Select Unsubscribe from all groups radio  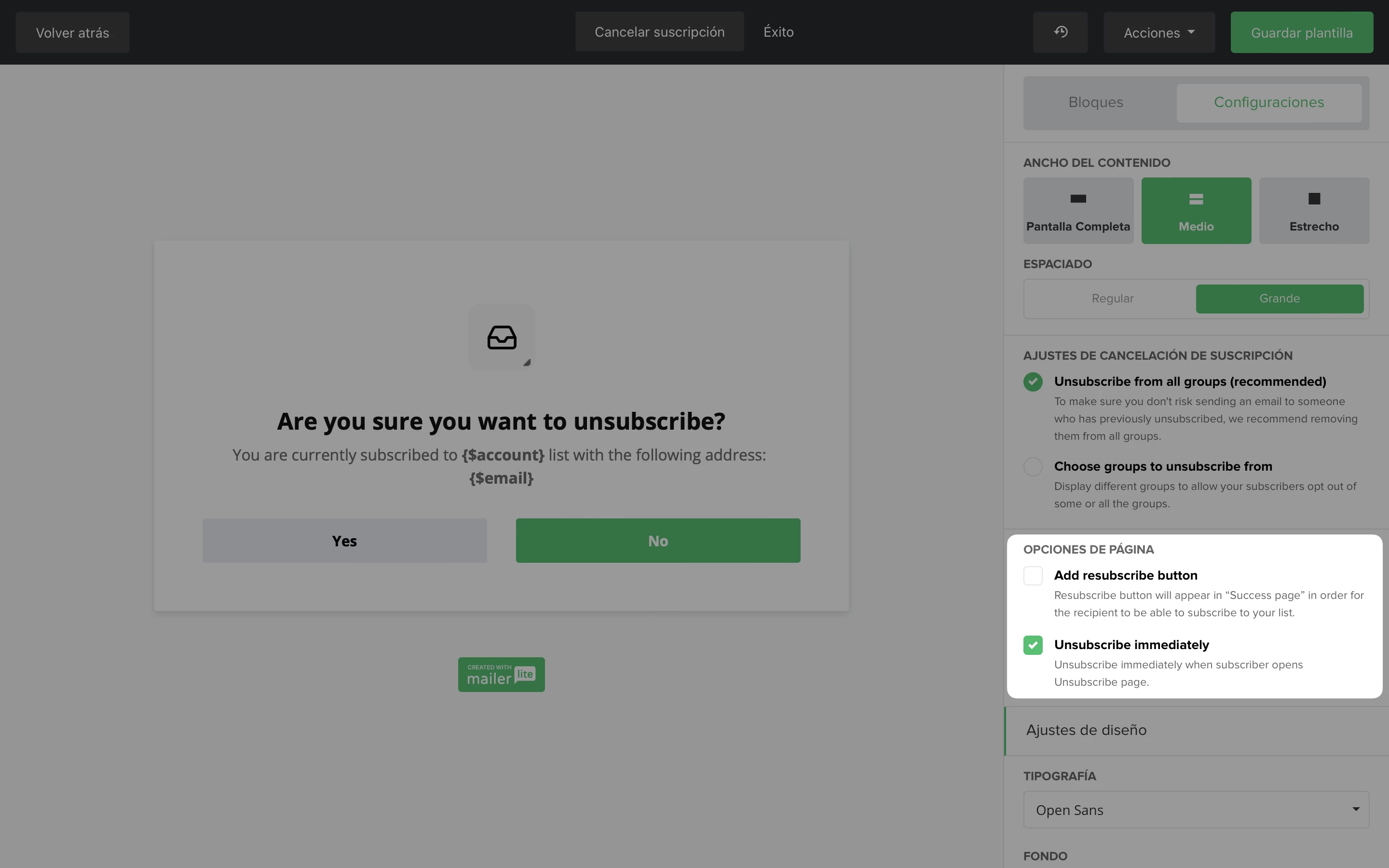(1033, 382)
